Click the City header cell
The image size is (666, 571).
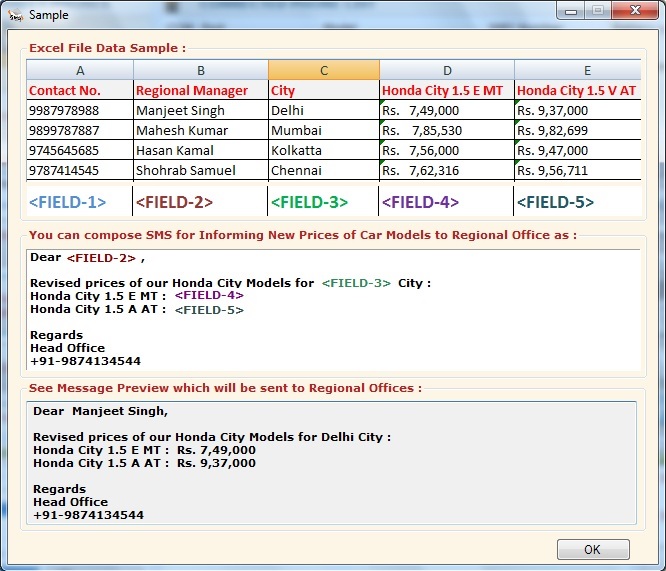point(324,90)
